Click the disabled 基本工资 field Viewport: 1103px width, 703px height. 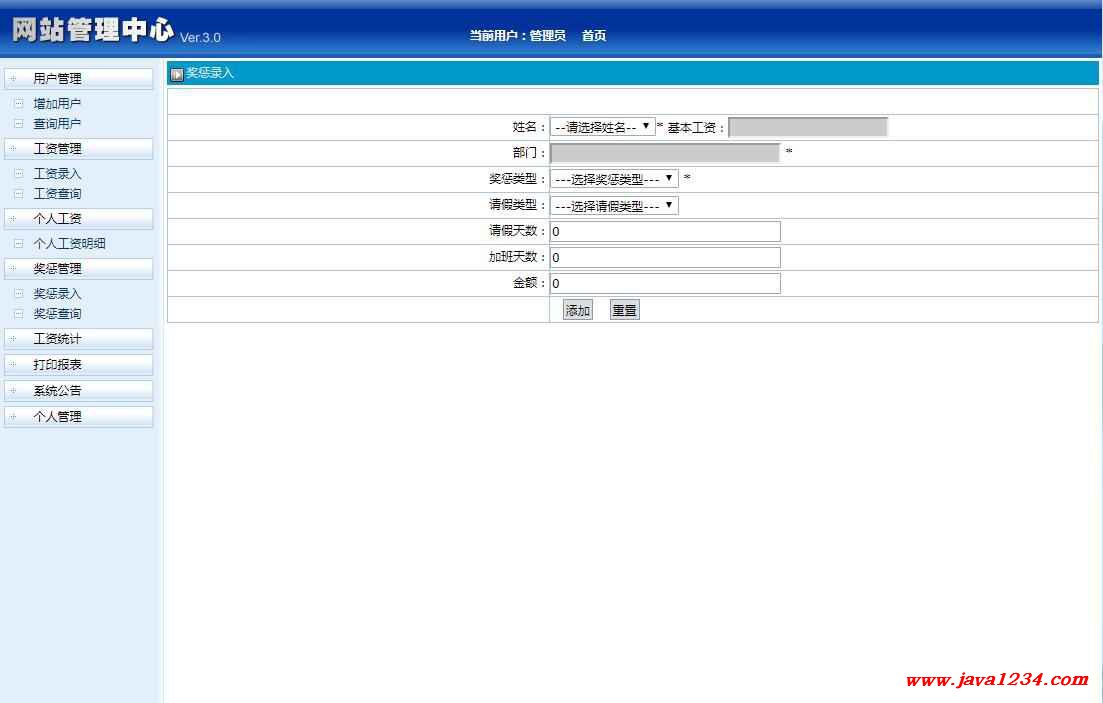coord(808,127)
